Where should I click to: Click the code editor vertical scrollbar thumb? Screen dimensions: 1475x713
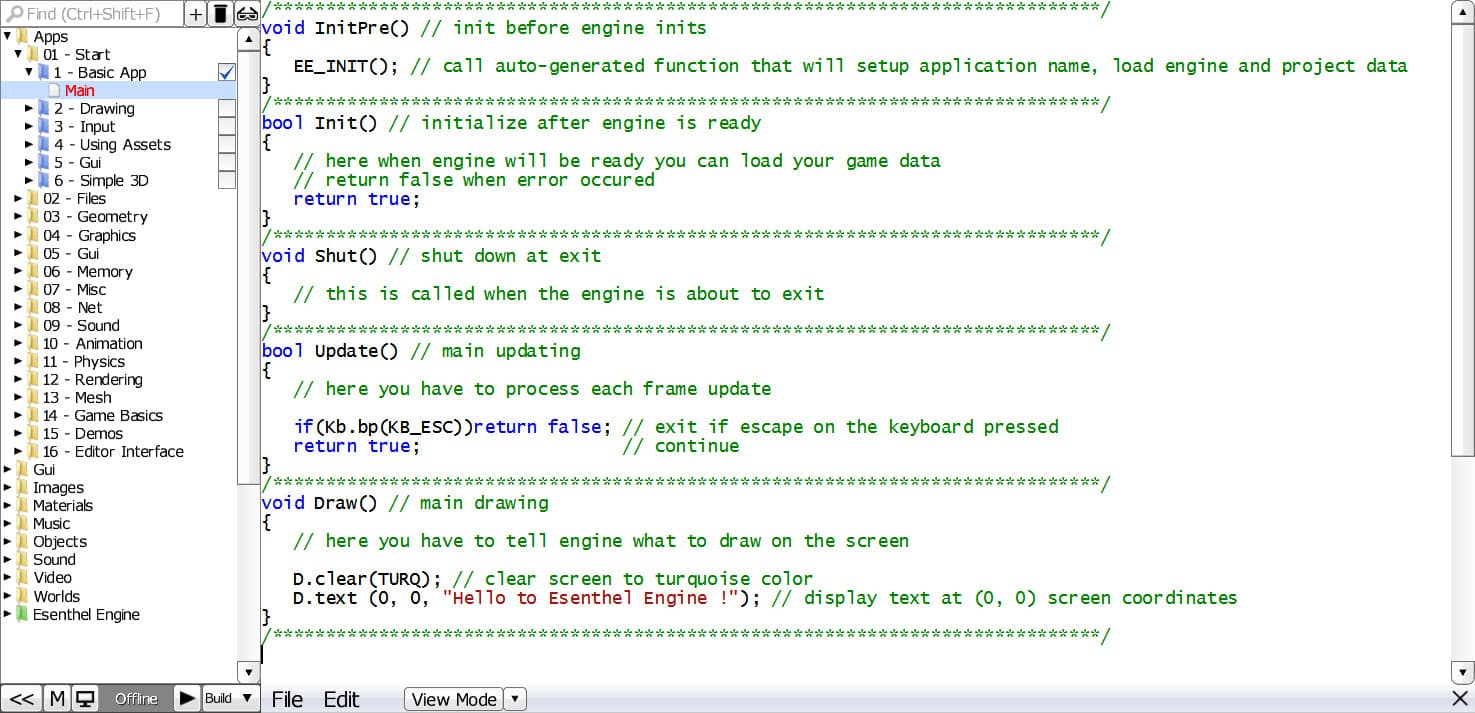(1462, 240)
